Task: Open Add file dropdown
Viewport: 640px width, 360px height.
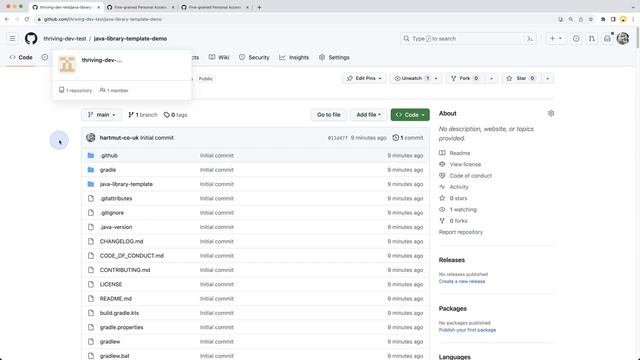Action: 369,115
